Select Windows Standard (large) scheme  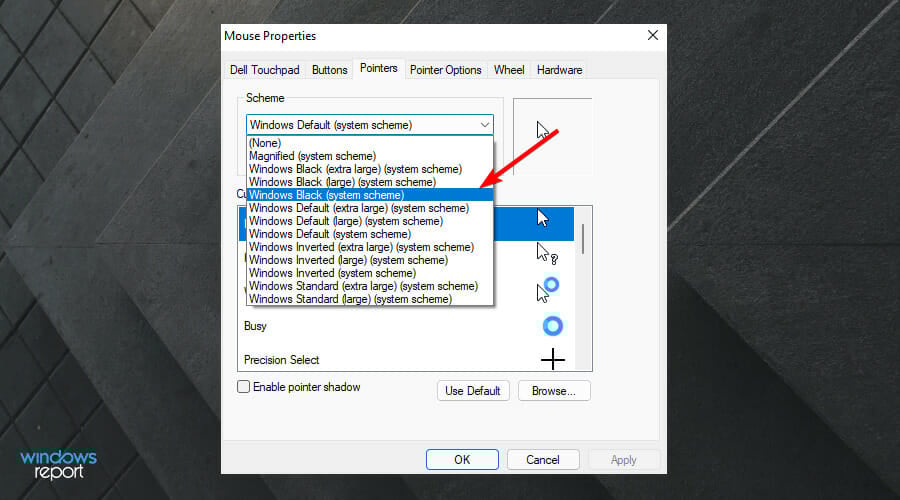click(x=370, y=299)
